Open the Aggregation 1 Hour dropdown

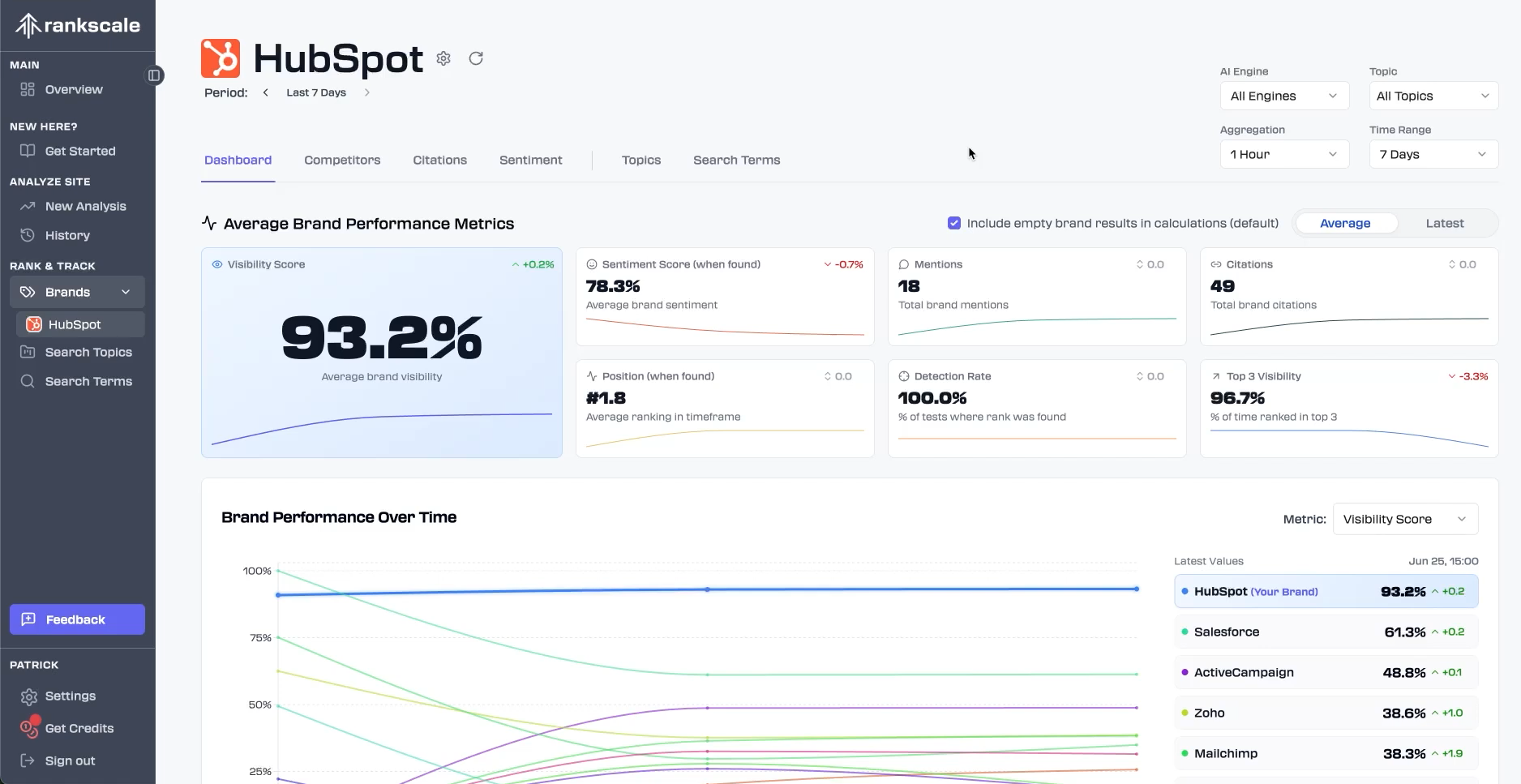1283,154
